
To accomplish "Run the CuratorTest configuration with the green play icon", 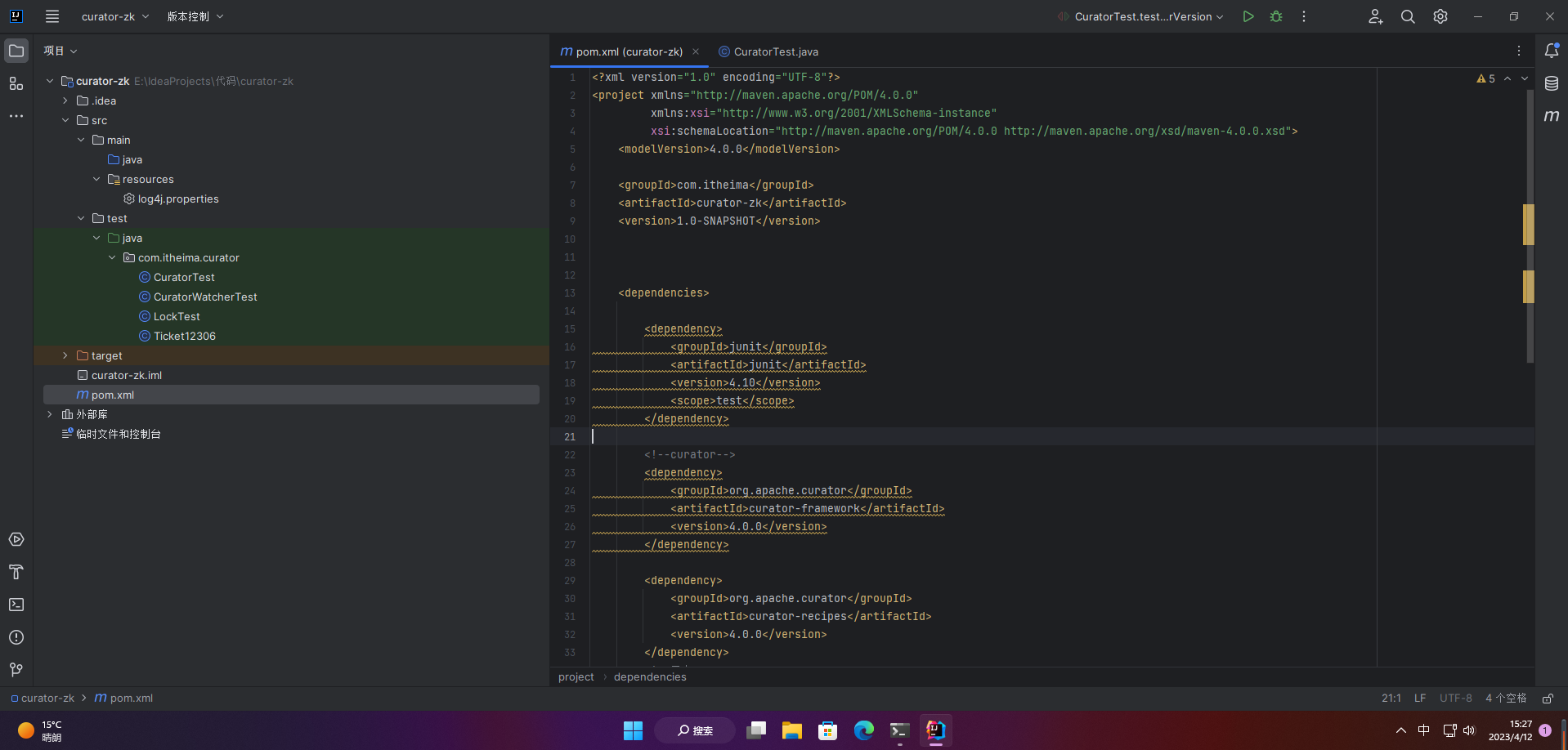I will [1248, 16].
